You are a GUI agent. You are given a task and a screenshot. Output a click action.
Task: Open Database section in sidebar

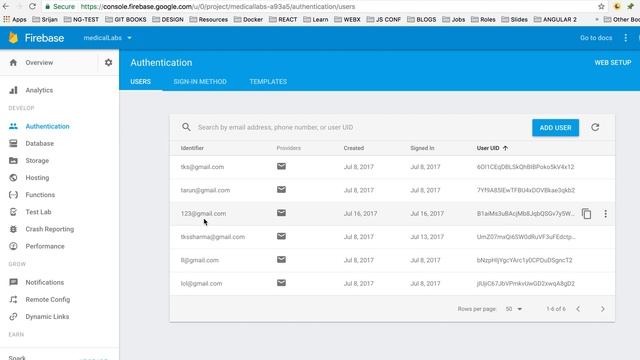[40, 143]
